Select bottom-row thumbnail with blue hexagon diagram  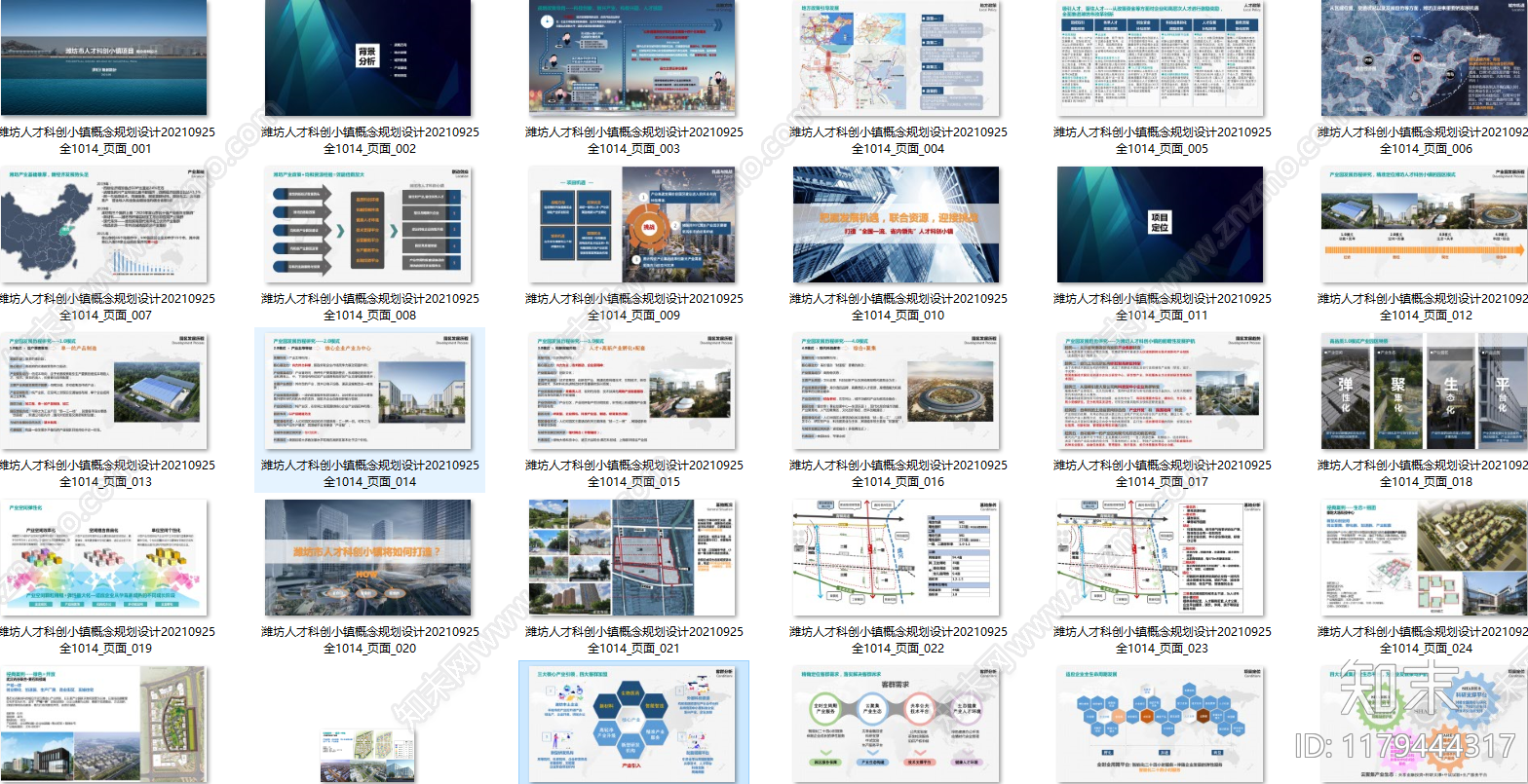[x=631, y=725]
